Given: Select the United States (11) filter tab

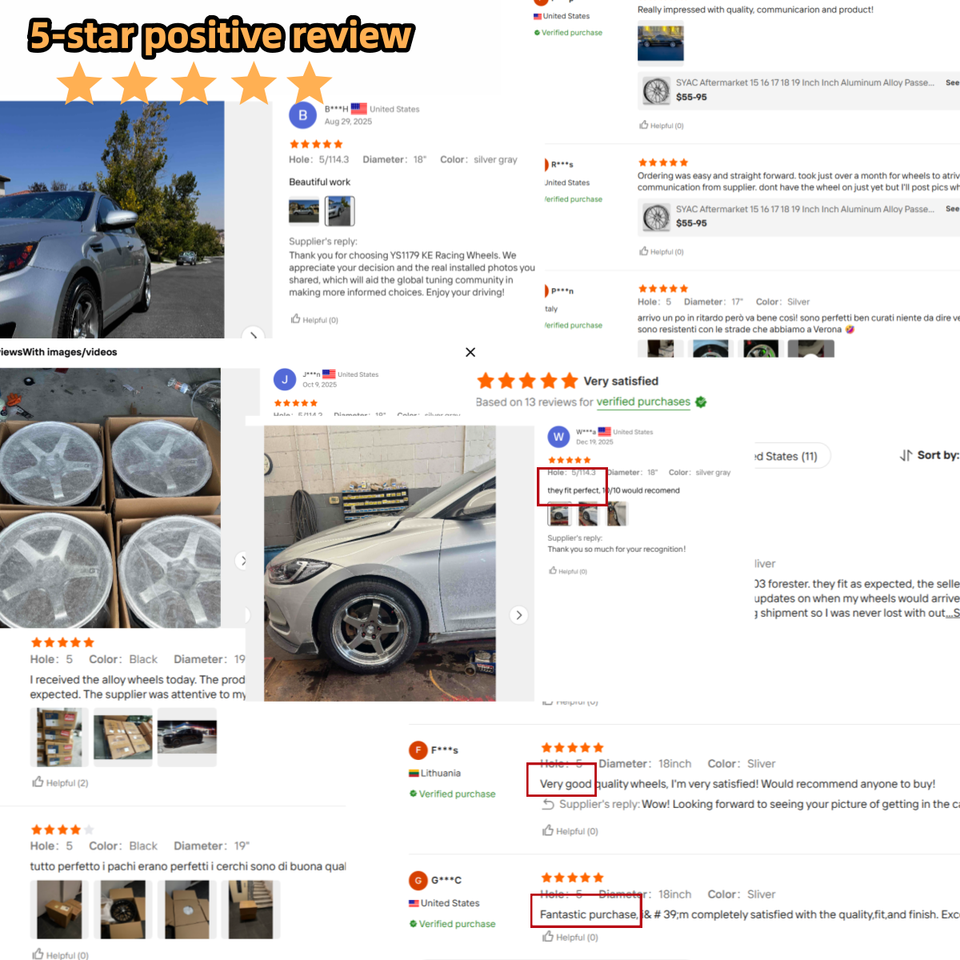Looking at the screenshot, I should (791, 456).
